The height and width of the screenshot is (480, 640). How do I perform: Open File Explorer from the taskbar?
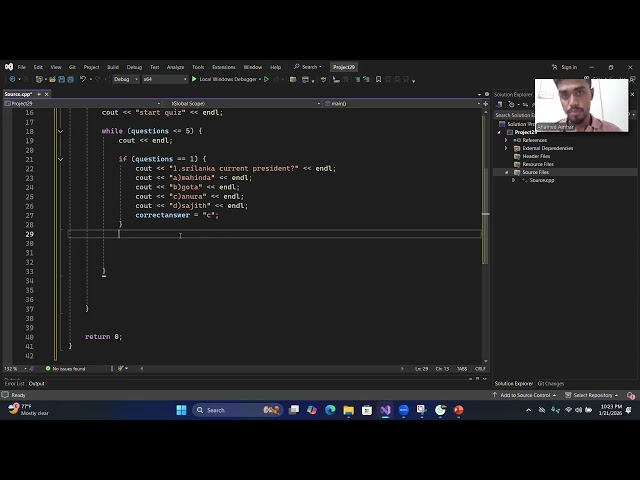pos(349,410)
